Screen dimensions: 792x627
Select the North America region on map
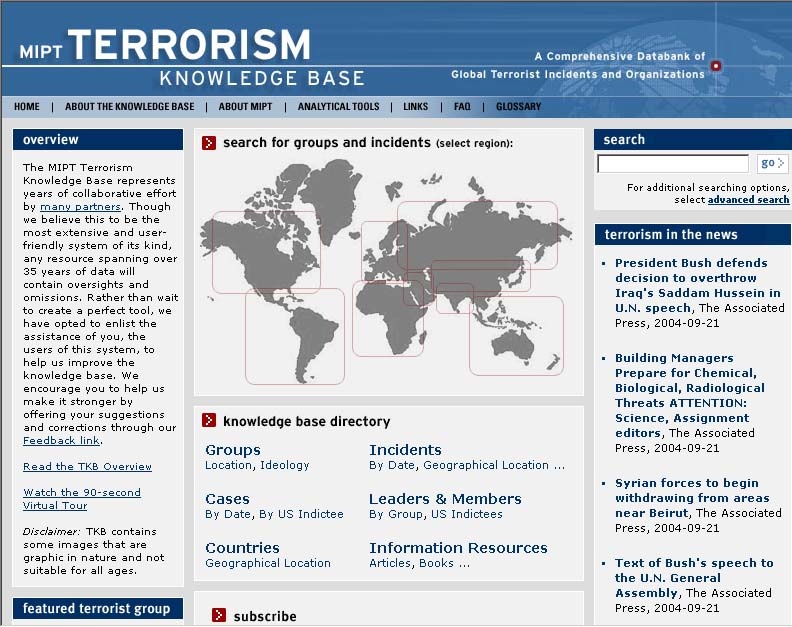(x=265, y=252)
